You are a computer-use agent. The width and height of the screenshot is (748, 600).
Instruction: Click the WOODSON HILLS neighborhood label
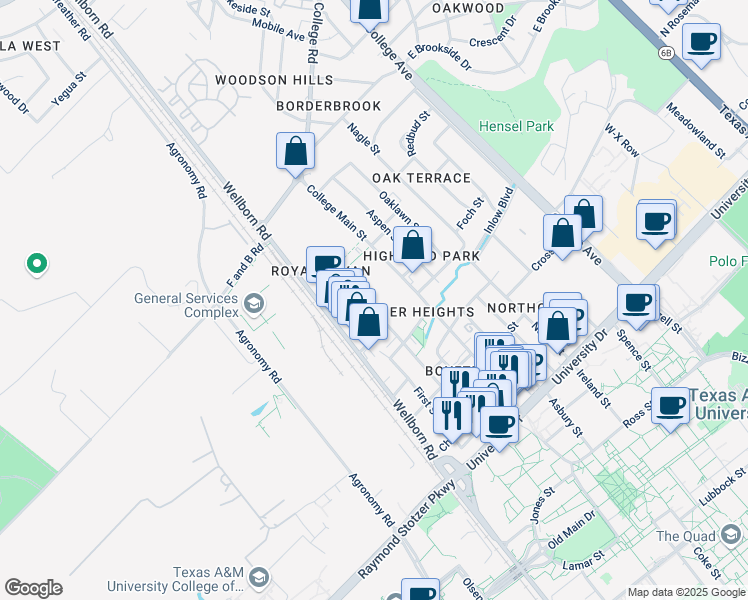(274, 80)
